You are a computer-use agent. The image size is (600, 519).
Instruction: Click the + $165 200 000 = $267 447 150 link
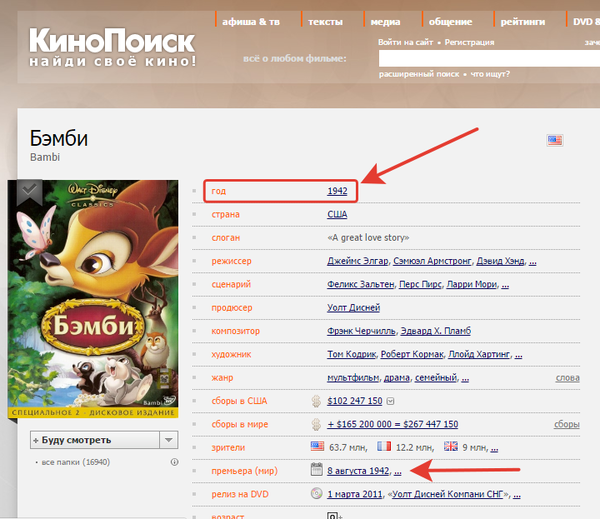[x=393, y=424]
